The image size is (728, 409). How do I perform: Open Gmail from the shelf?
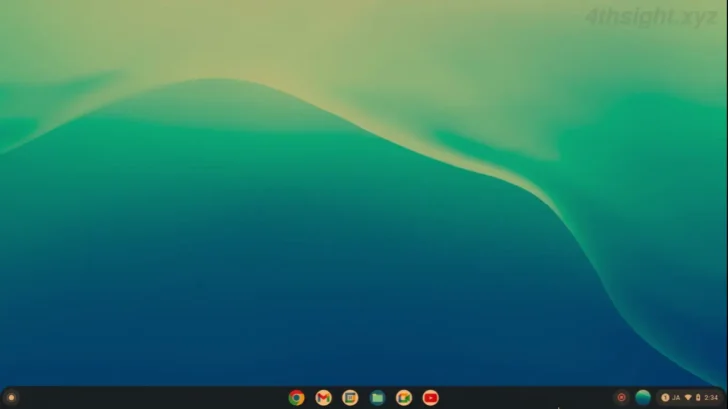coord(323,398)
